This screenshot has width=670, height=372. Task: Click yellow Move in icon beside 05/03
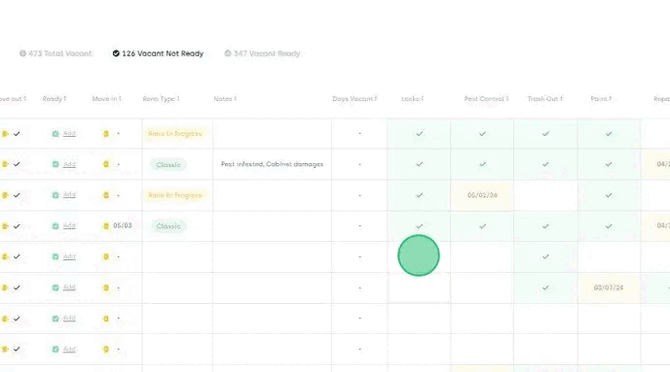(106, 226)
